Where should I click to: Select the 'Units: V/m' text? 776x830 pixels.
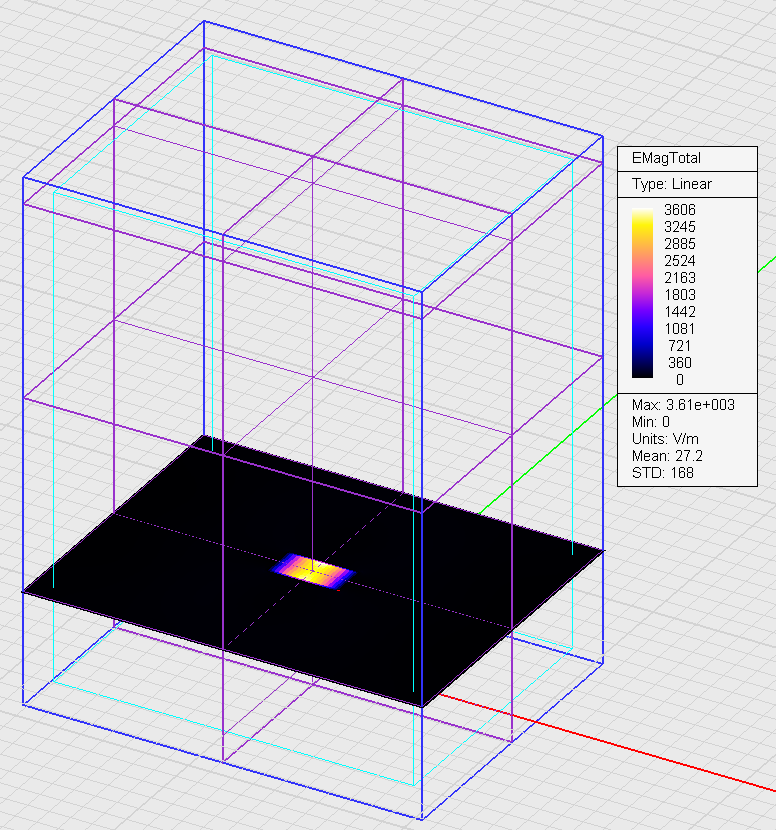click(664, 439)
